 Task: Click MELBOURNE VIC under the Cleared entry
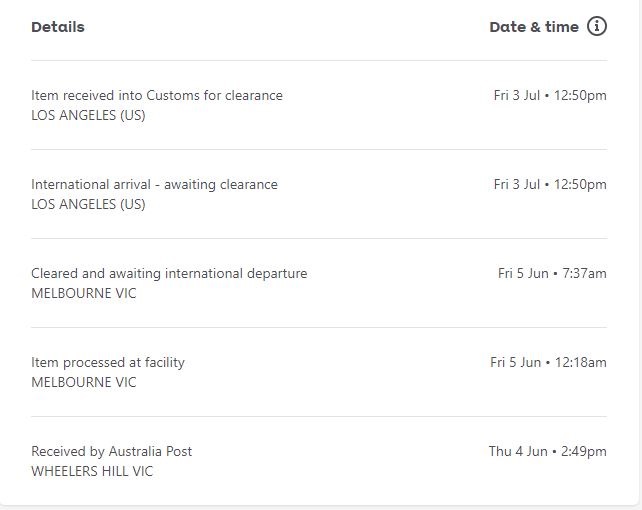[84, 293]
